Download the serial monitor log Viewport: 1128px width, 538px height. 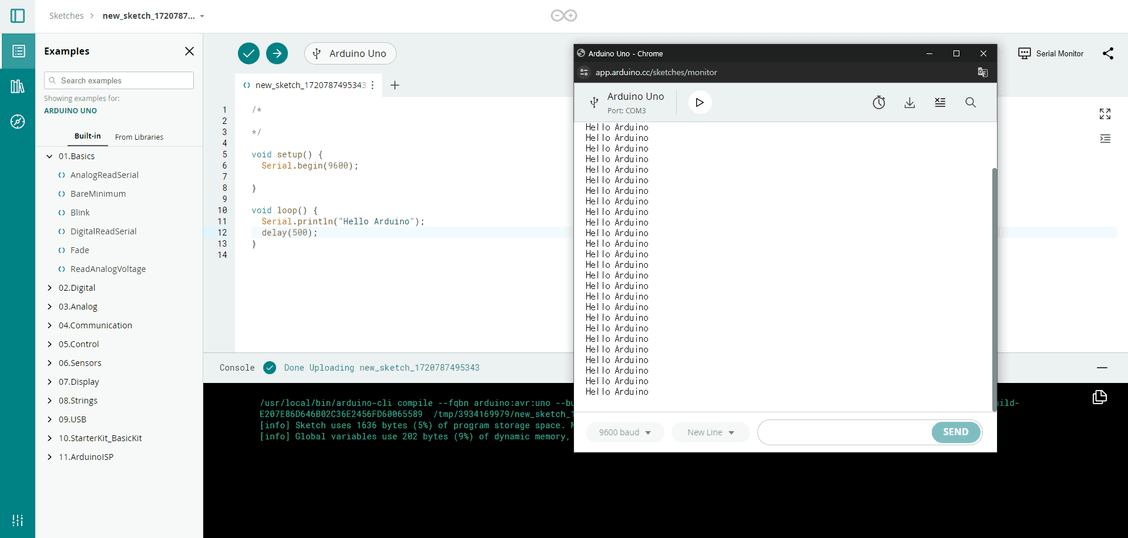point(909,102)
